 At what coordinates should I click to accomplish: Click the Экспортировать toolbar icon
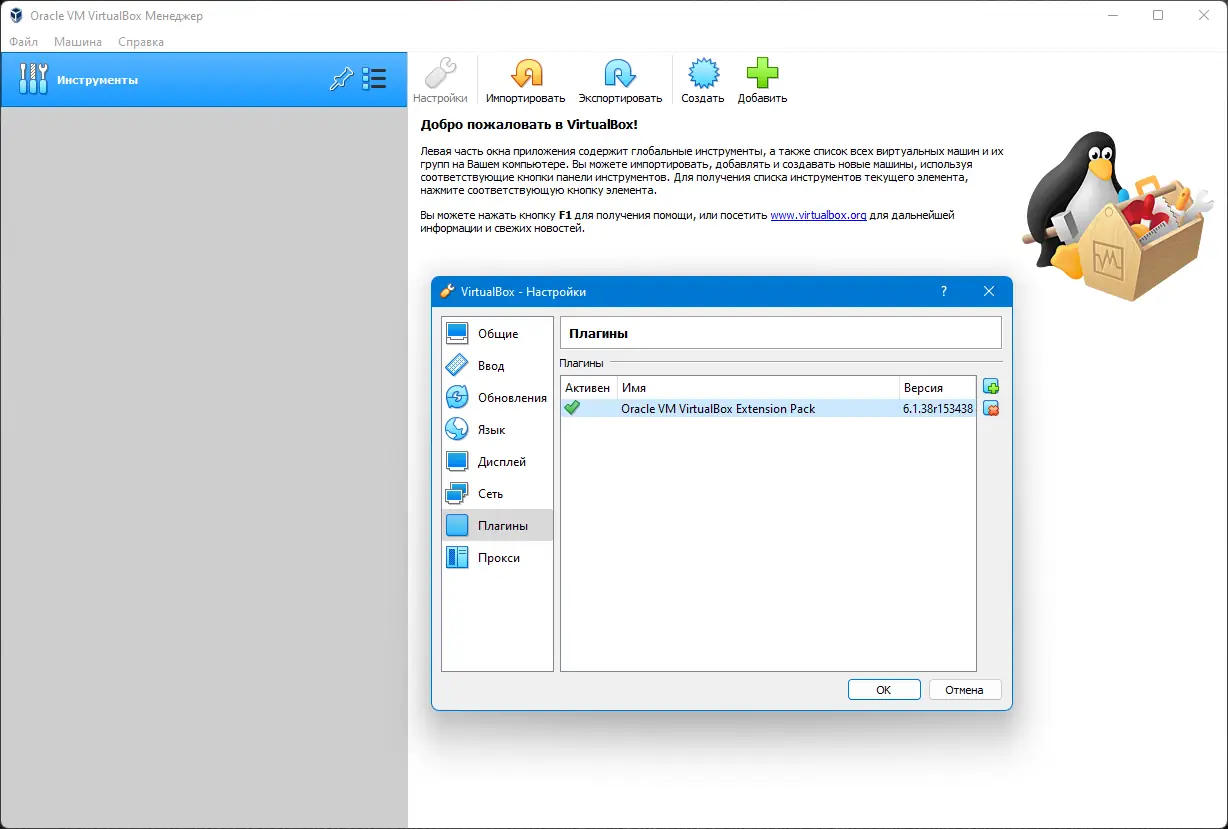click(620, 74)
